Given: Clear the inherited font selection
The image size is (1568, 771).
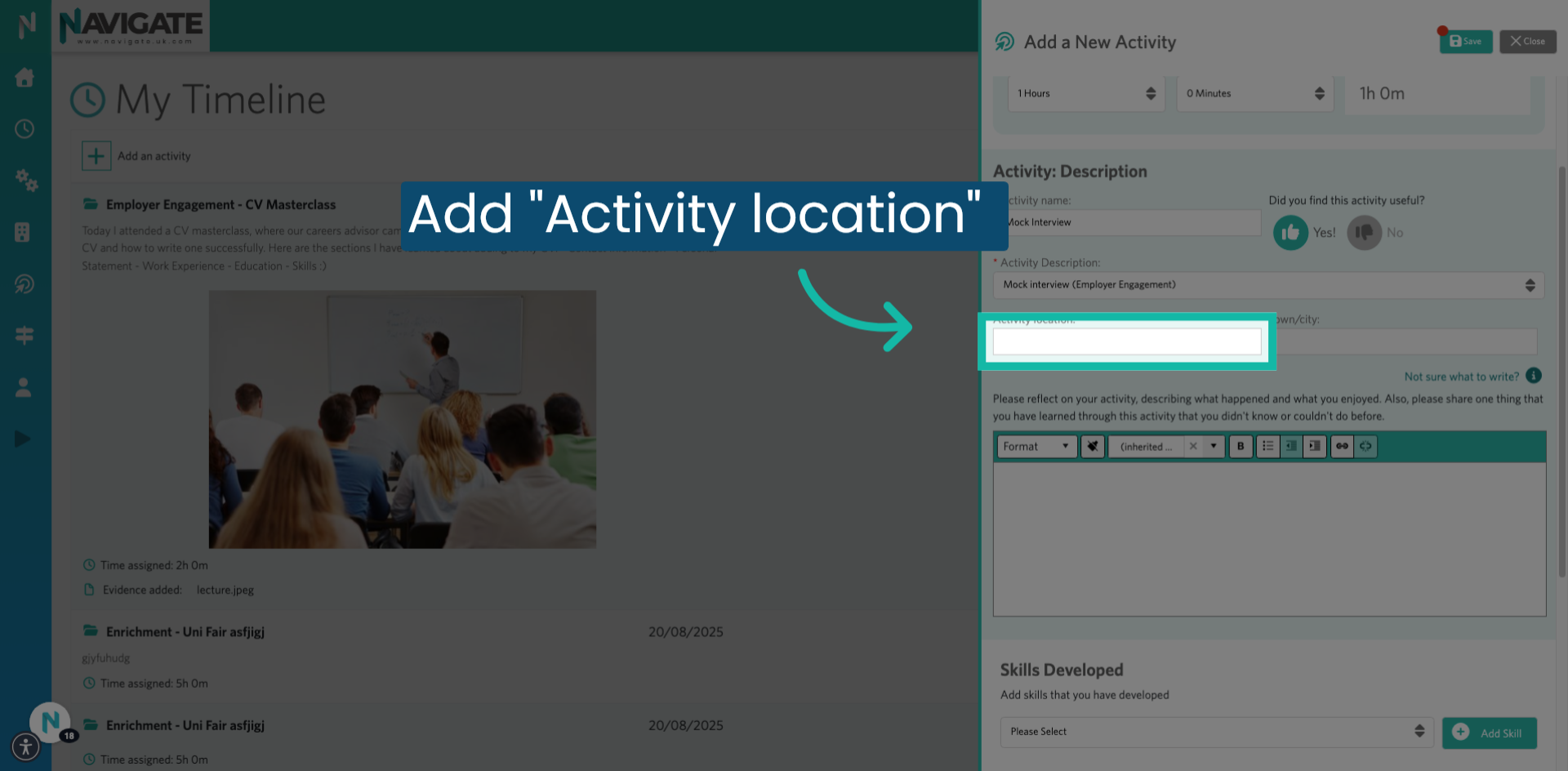Looking at the screenshot, I should (1194, 446).
